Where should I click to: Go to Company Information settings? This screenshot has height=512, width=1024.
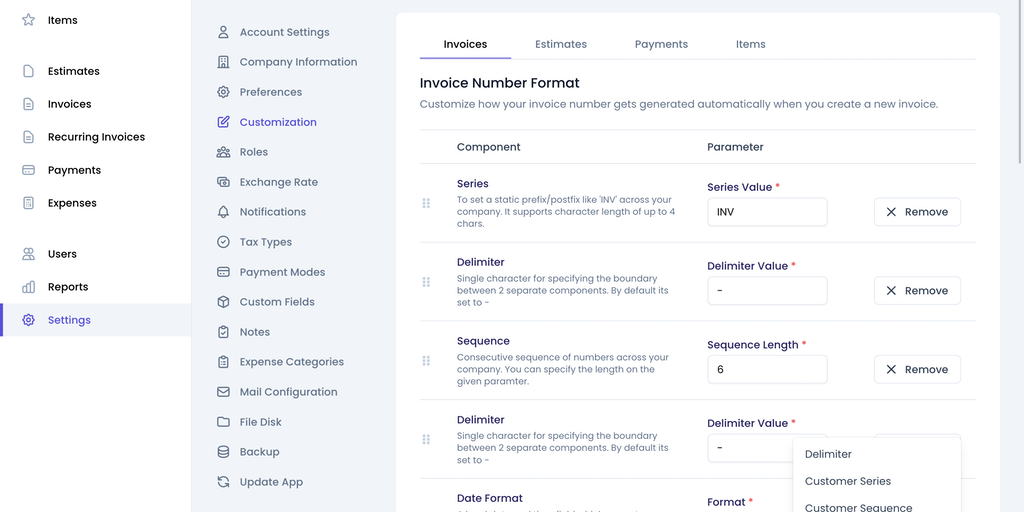point(298,62)
